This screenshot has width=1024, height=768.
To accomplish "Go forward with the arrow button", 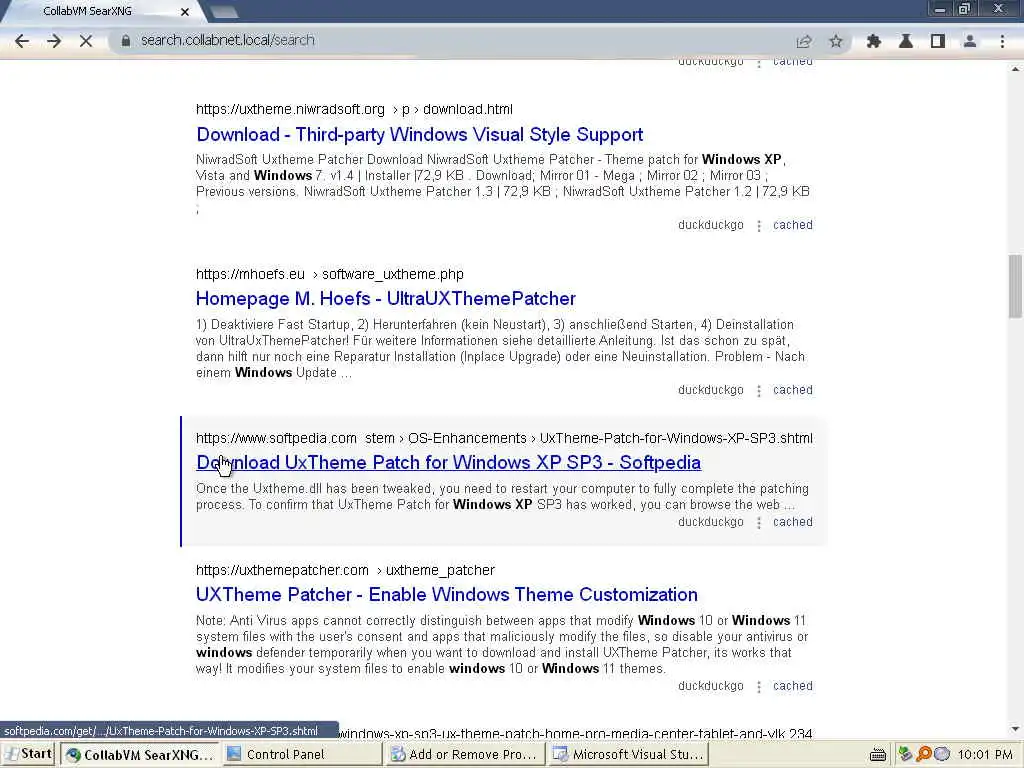I will point(54,41).
